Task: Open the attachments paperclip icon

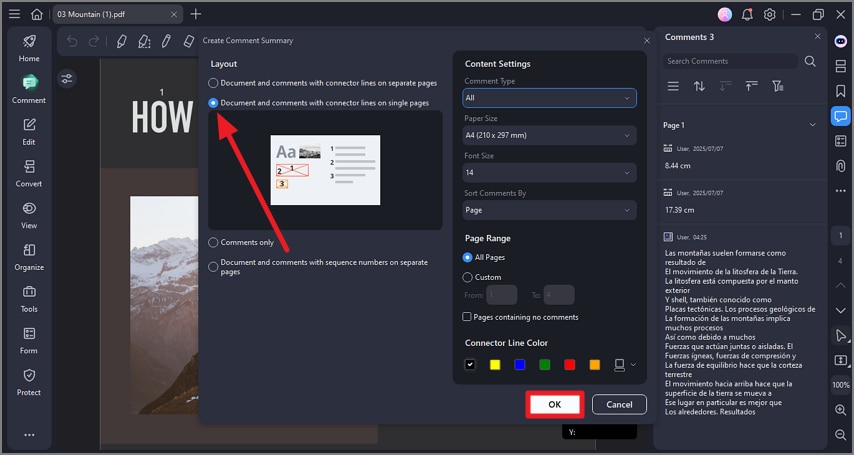Action: click(840, 166)
